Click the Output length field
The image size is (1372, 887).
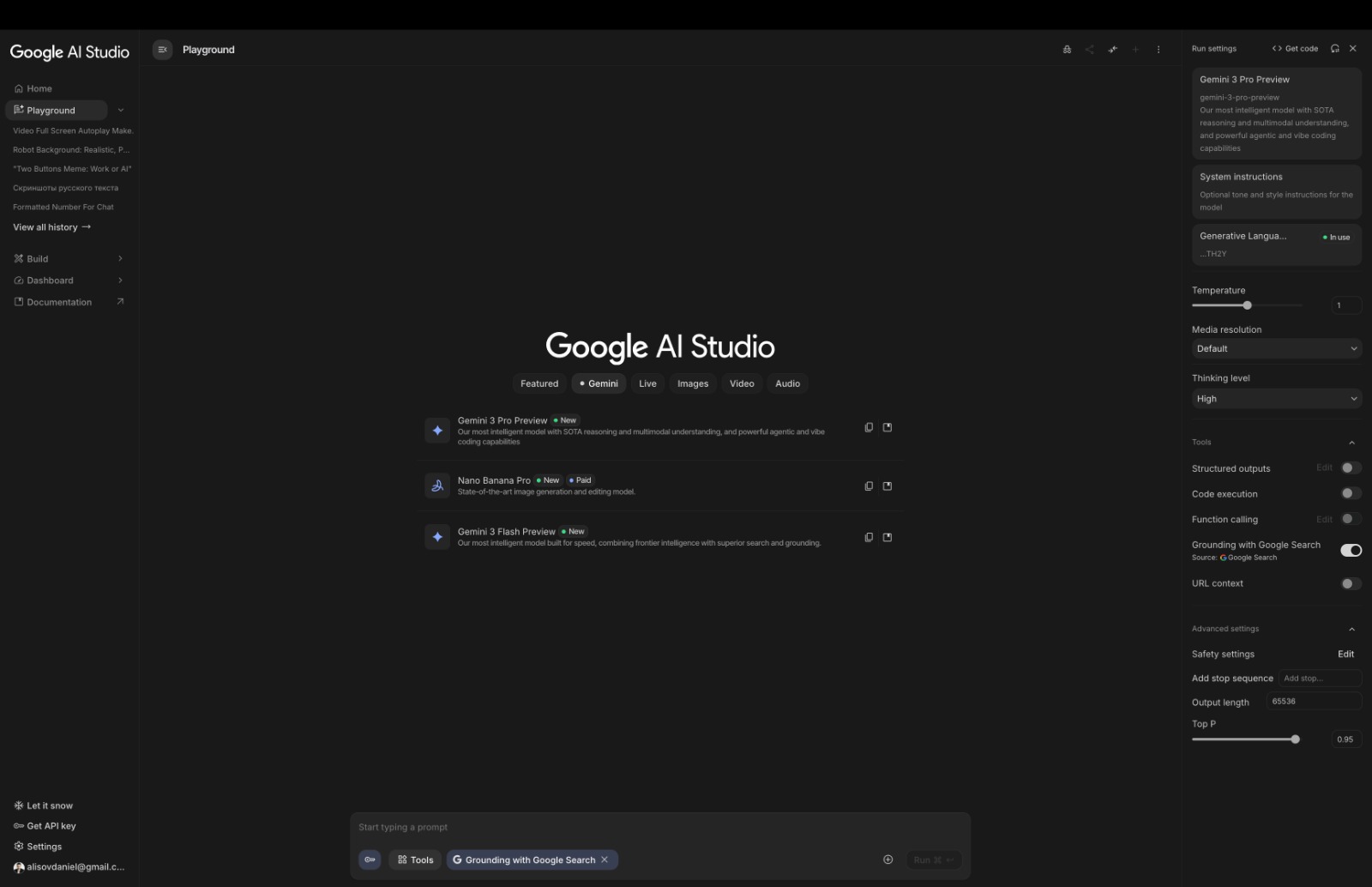tap(1314, 702)
